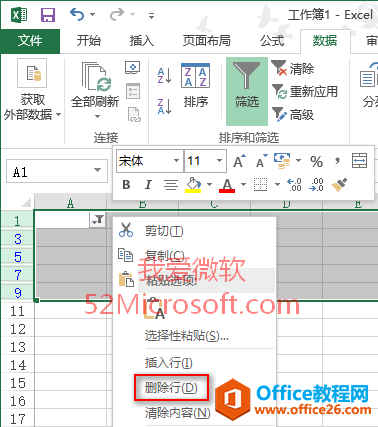Open 获取外部数据 menu
Image resolution: width=378 pixels, height=427 pixels.
coord(32,90)
